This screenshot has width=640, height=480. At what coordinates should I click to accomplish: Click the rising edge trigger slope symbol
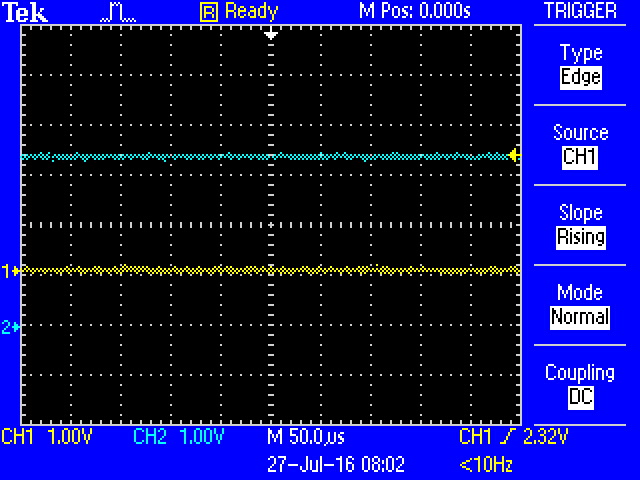click(507, 436)
